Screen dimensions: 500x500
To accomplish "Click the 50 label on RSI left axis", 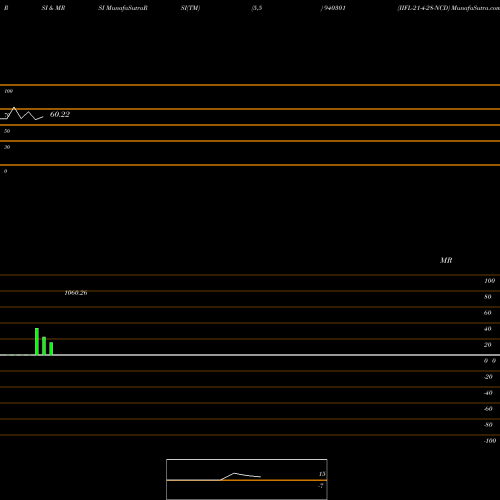I will point(7,131).
